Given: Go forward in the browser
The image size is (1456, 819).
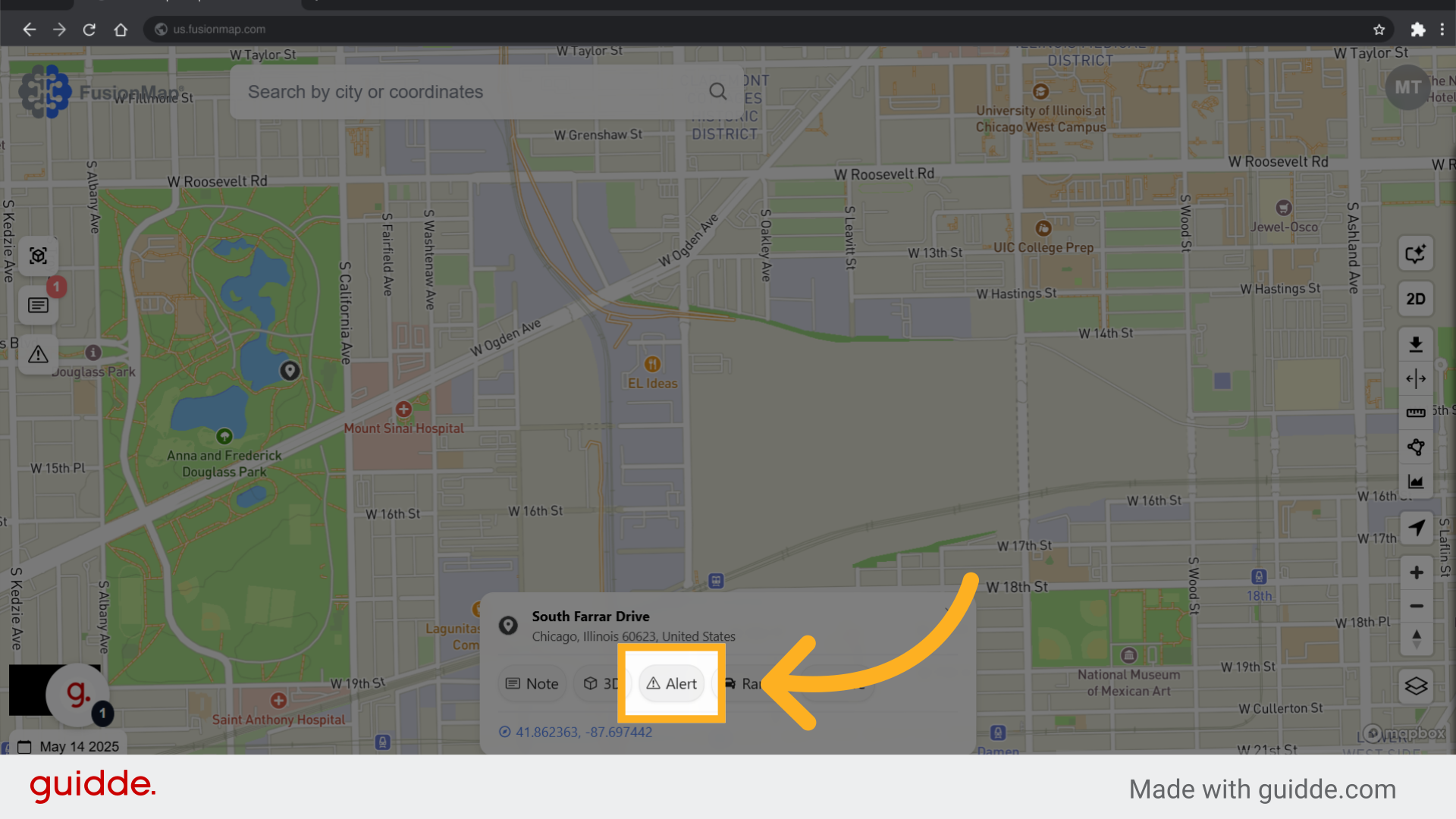Looking at the screenshot, I should click(x=59, y=30).
